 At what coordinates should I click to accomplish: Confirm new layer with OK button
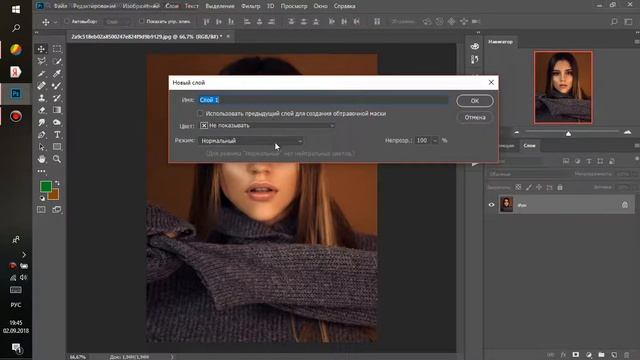(x=475, y=101)
